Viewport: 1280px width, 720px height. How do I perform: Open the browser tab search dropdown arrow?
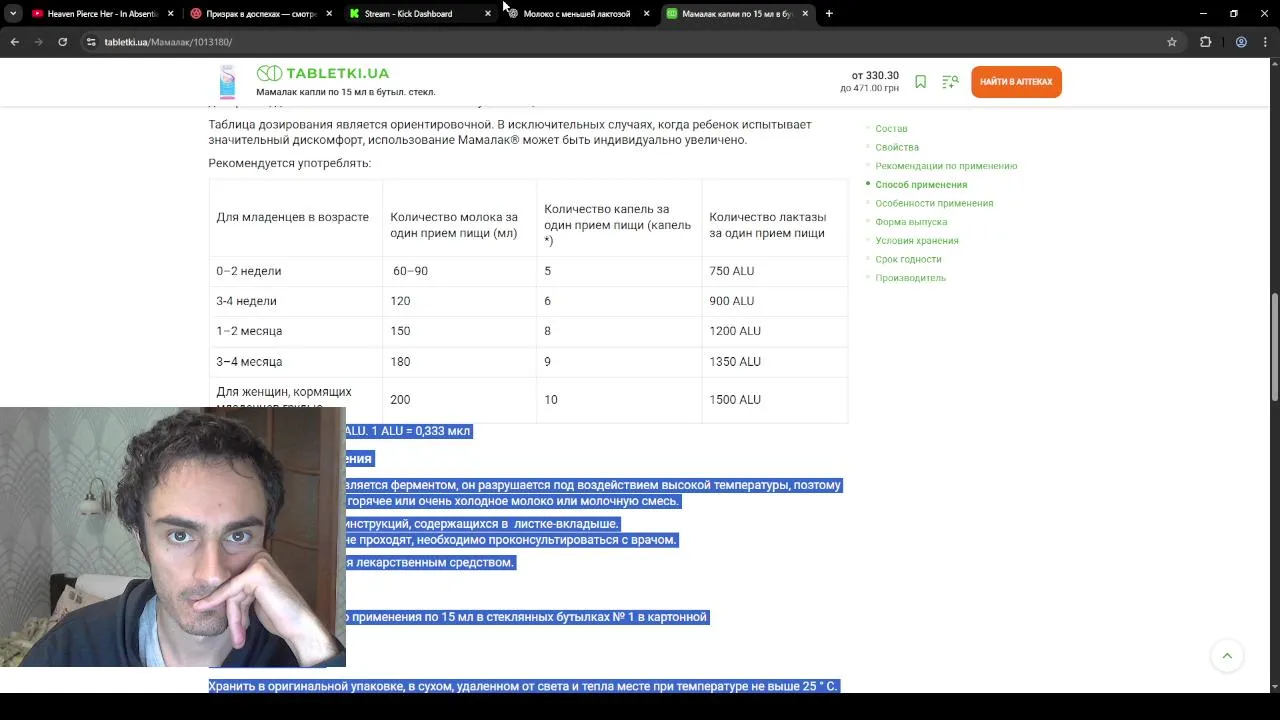pos(13,14)
